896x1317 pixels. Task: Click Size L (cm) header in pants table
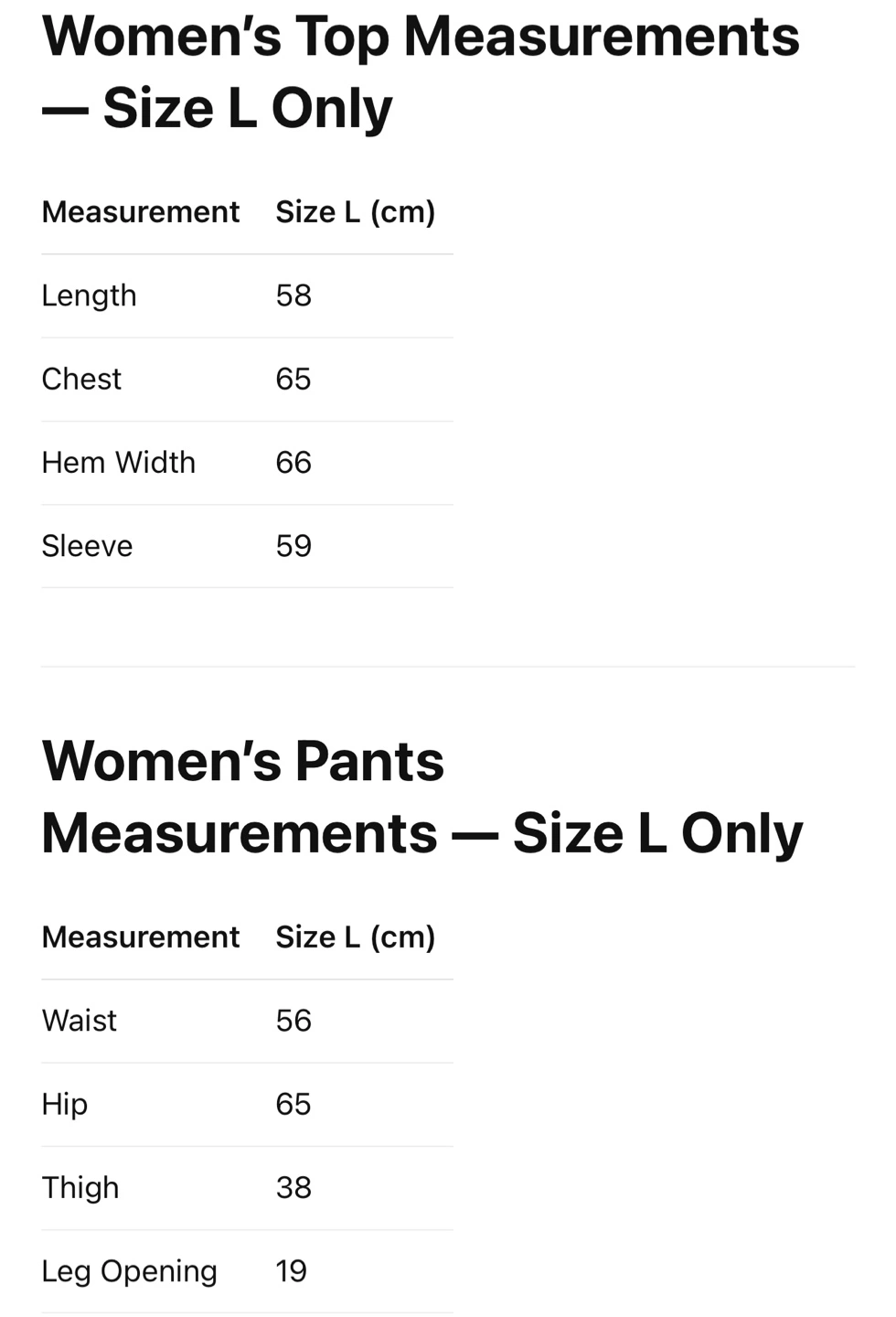coord(356,937)
